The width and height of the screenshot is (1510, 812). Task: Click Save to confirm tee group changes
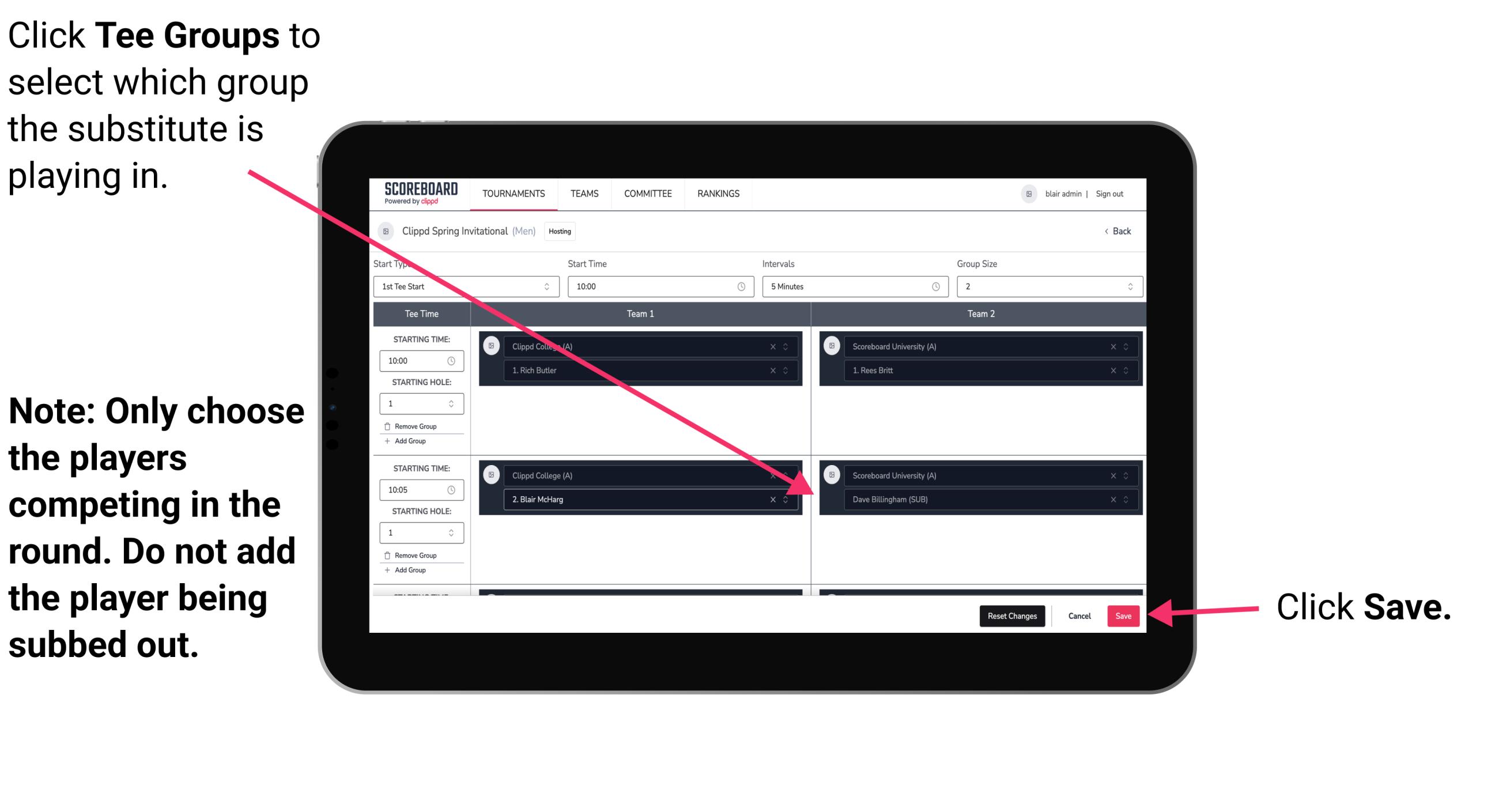[x=1123, y=616]
